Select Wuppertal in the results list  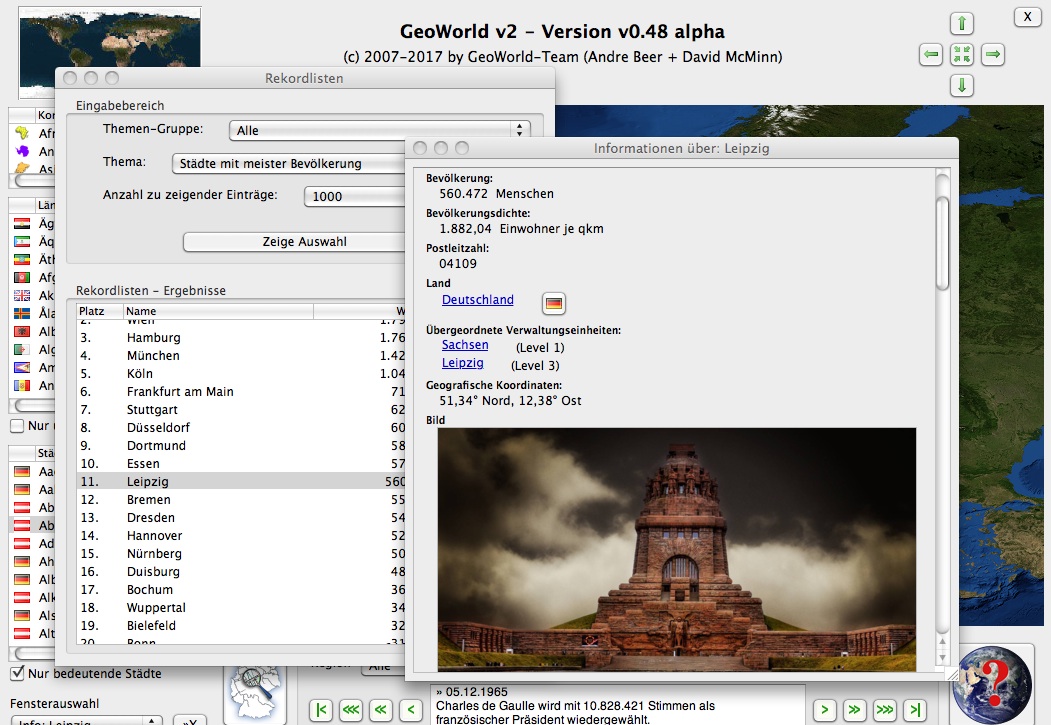pyautogui.click(x=241, y=608)
